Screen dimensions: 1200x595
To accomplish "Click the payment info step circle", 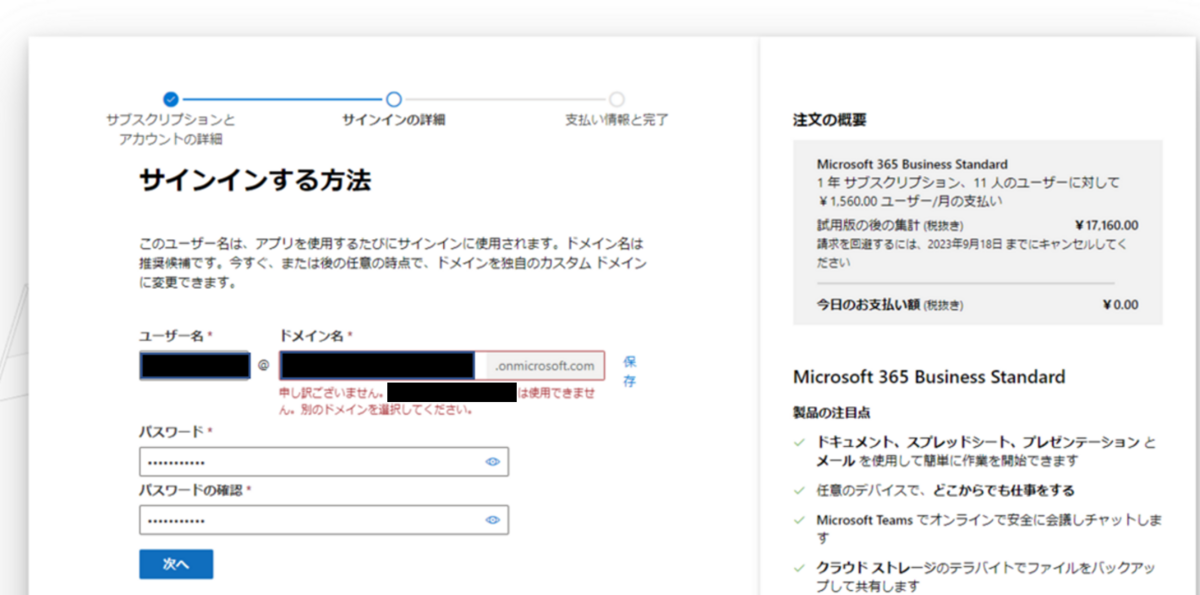I will tap(617, 99).
